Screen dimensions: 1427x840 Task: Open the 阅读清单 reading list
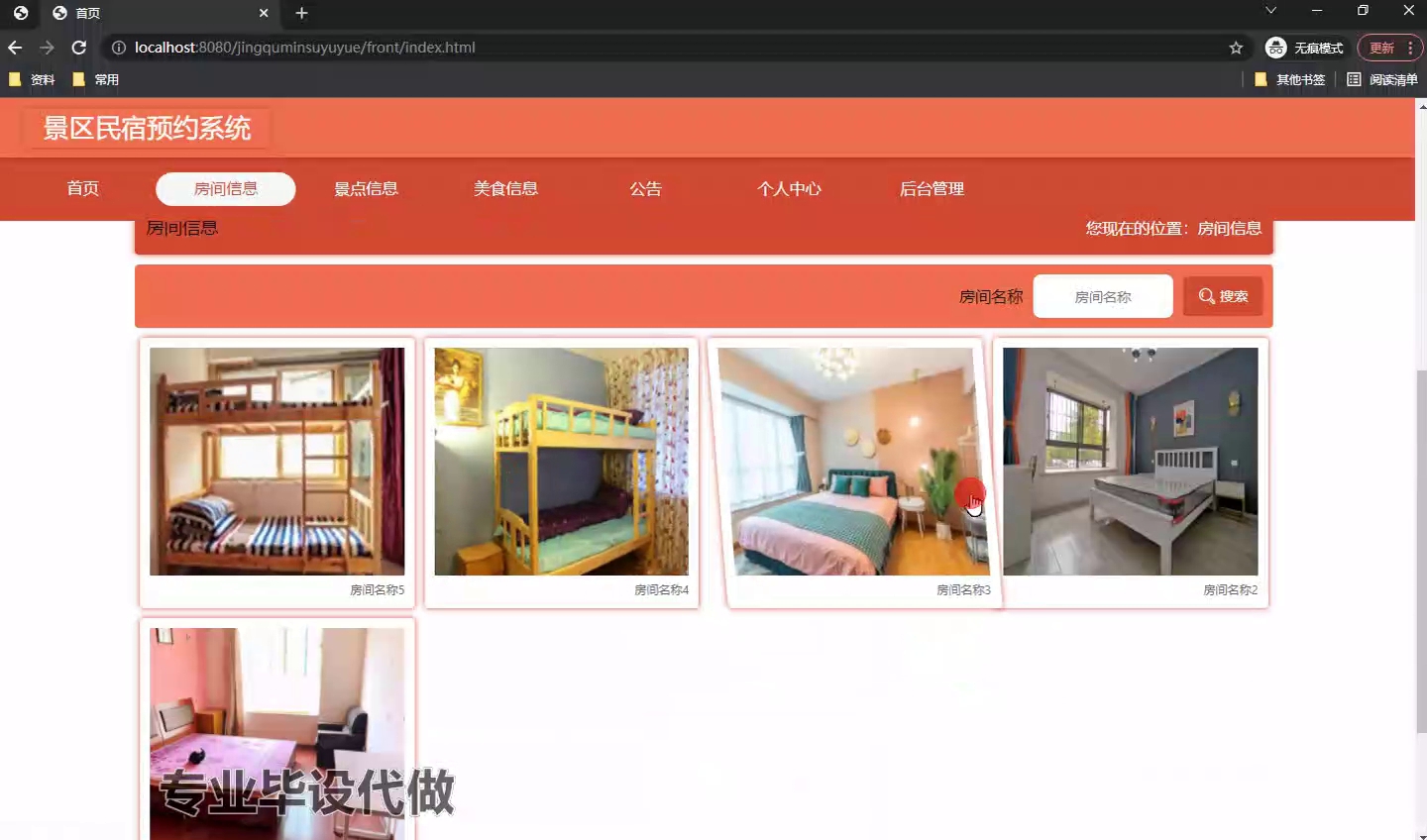point(1381,79)
